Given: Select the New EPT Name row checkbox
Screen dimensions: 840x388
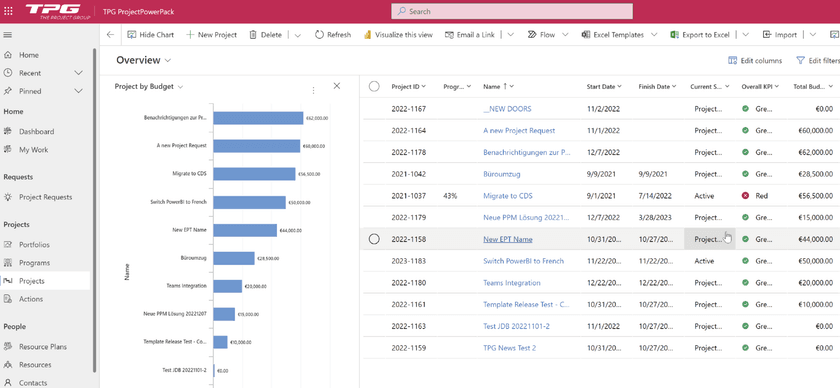Looking at the screenshot, I should (374, 239).
